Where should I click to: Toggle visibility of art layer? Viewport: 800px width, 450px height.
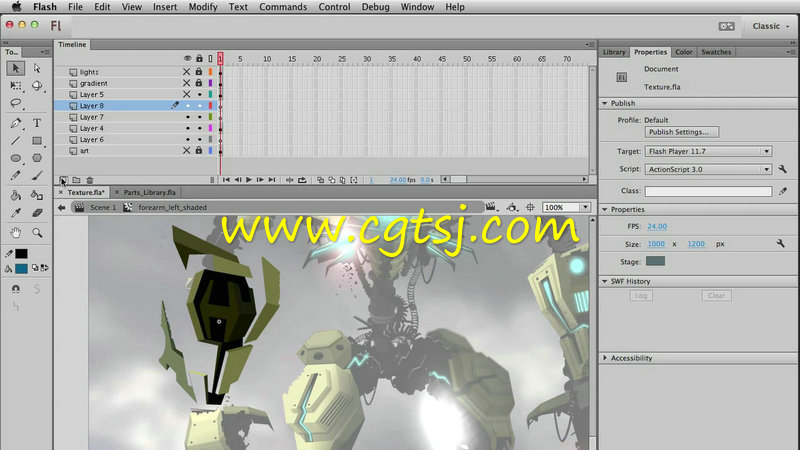click(187, 151)
